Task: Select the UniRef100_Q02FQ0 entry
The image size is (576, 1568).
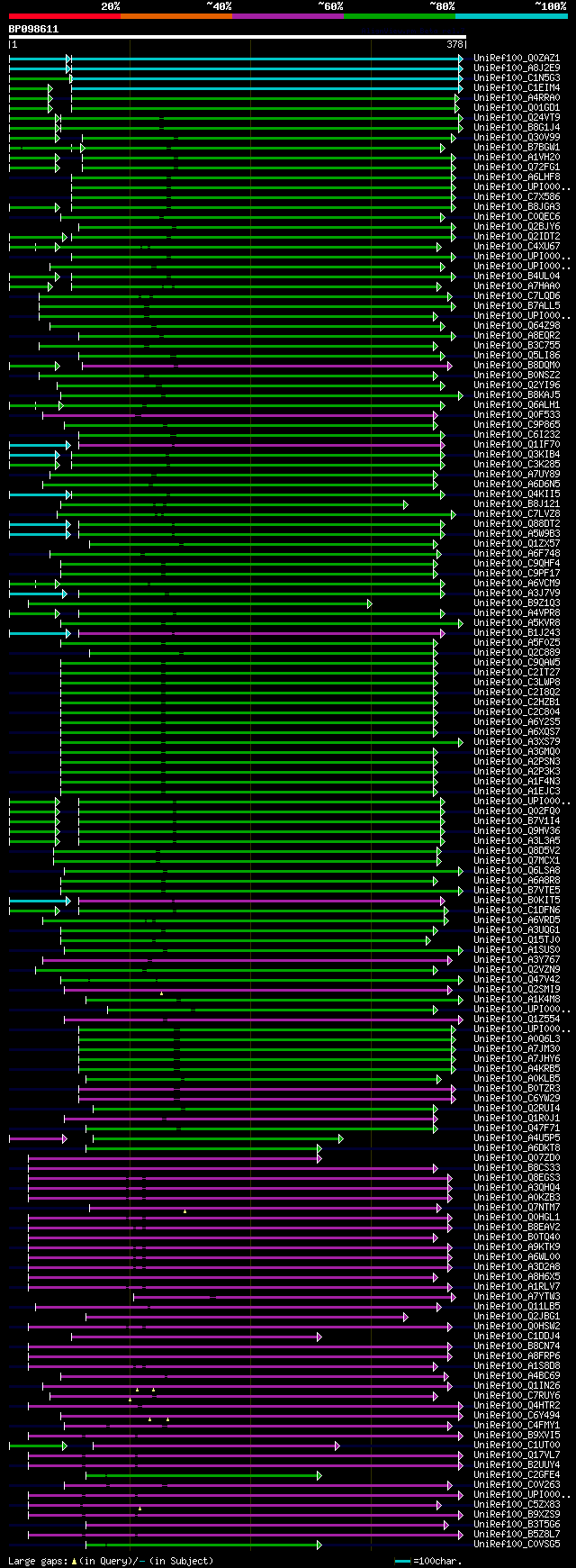Action: point(517,811)
